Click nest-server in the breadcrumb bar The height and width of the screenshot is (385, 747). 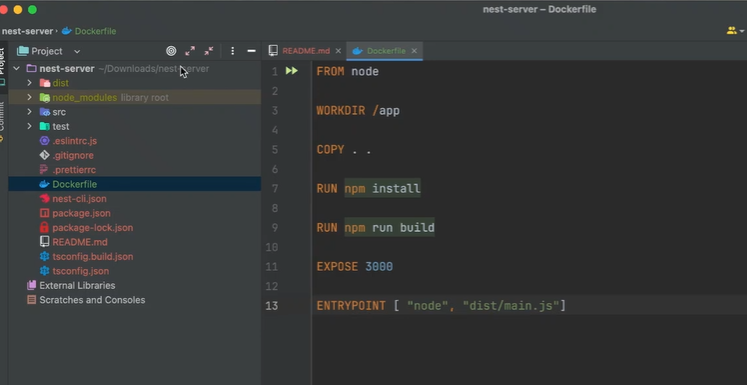27,31
